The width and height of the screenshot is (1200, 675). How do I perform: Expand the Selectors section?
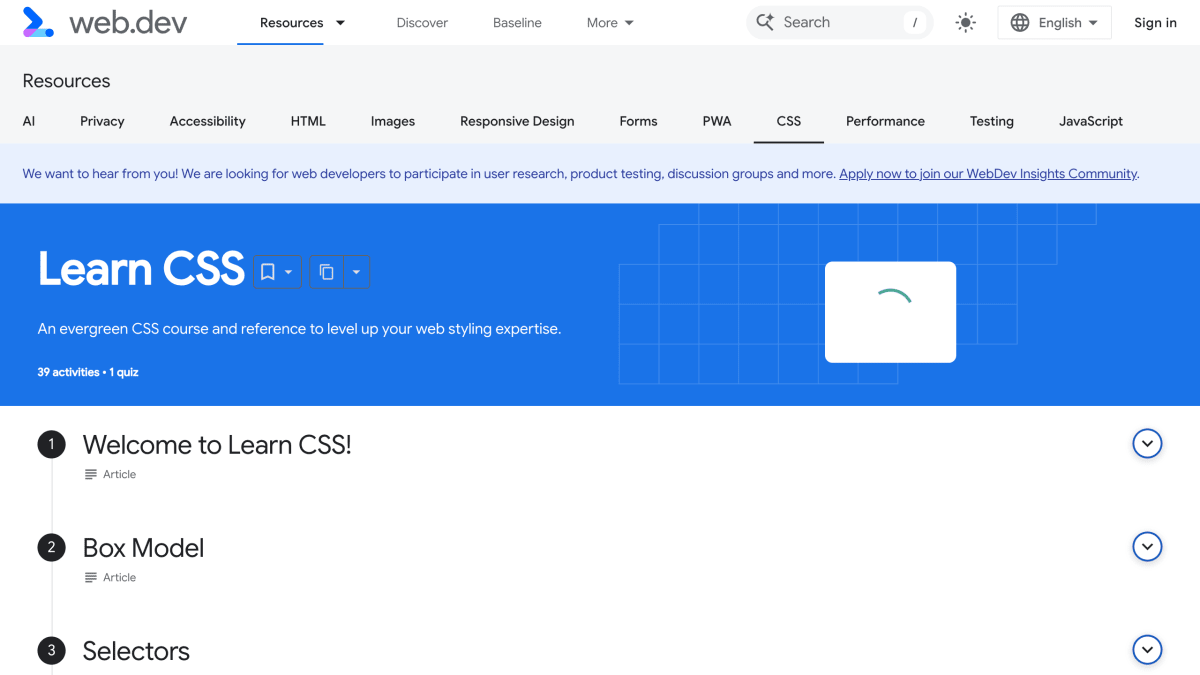(1147, 649)
